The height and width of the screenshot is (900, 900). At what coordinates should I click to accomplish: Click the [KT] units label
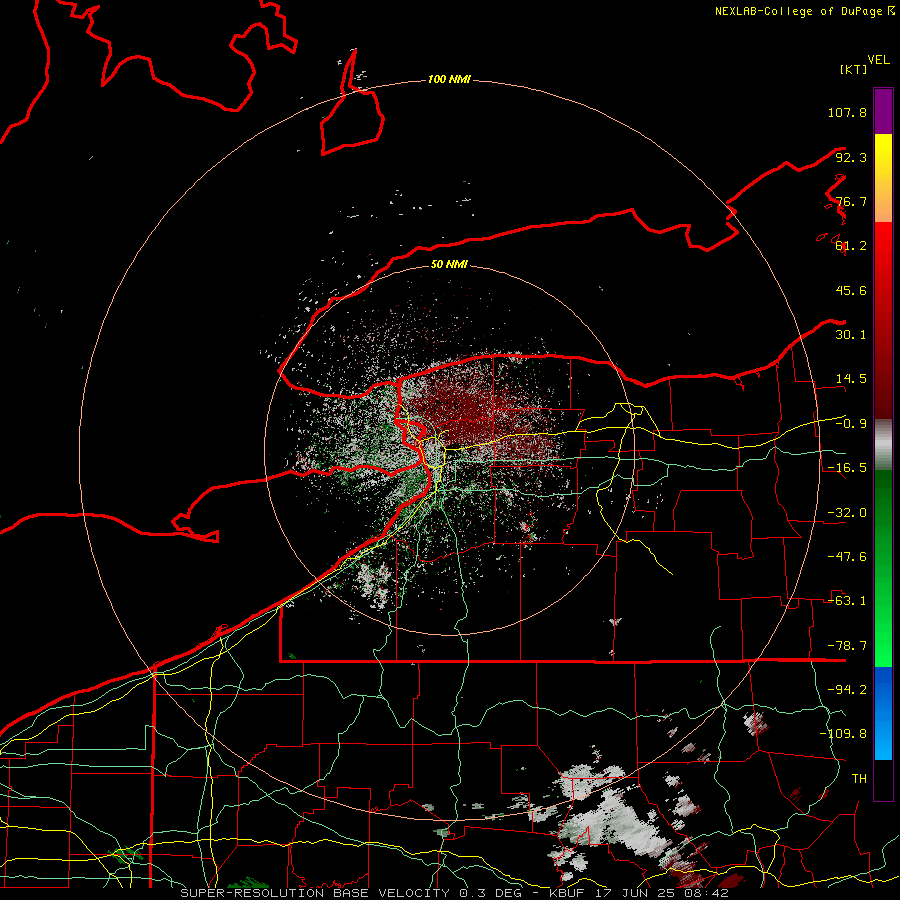[x=854, y=69]
